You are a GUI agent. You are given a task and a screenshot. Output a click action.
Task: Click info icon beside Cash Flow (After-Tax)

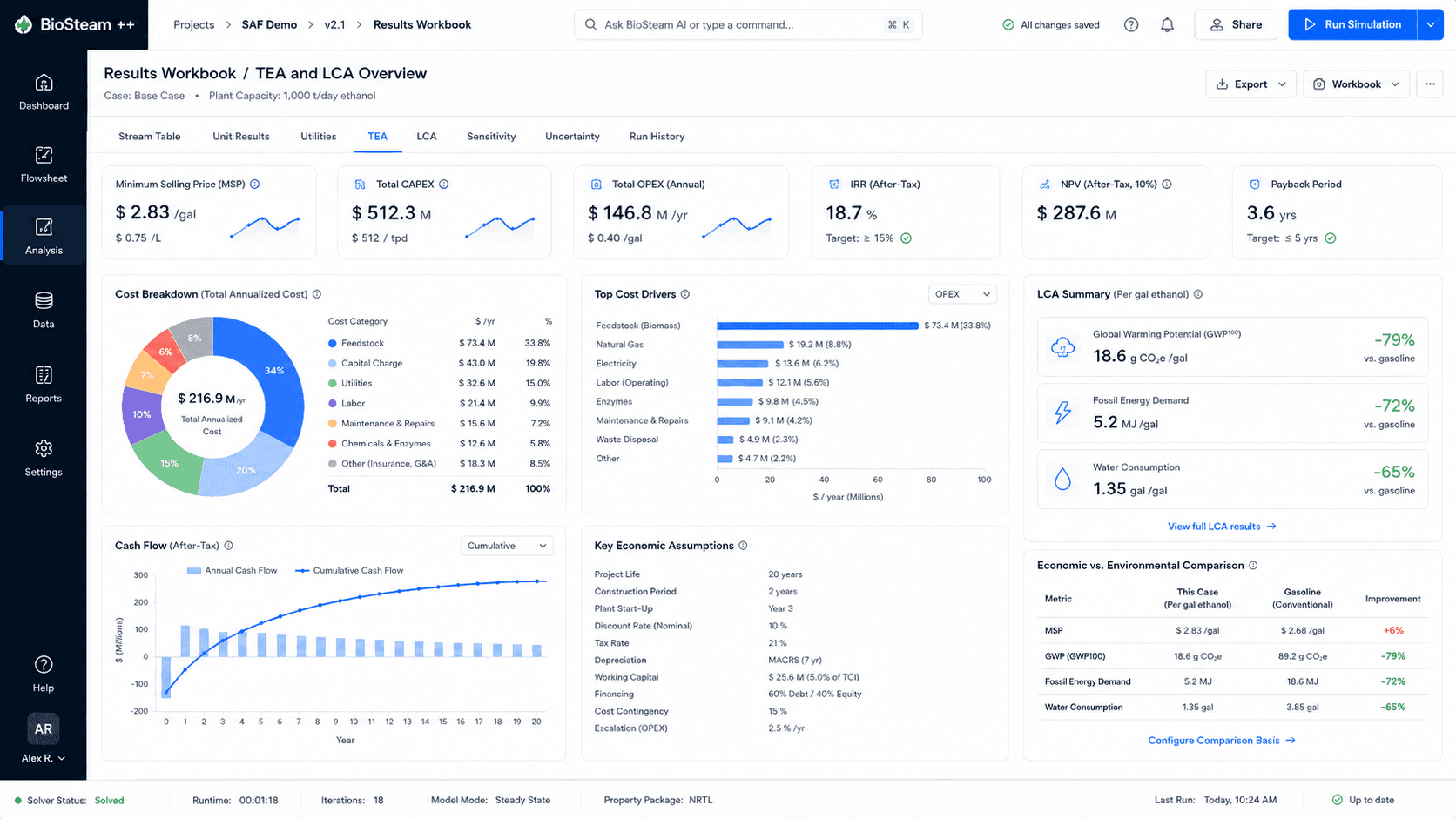(x=229, y=546)
